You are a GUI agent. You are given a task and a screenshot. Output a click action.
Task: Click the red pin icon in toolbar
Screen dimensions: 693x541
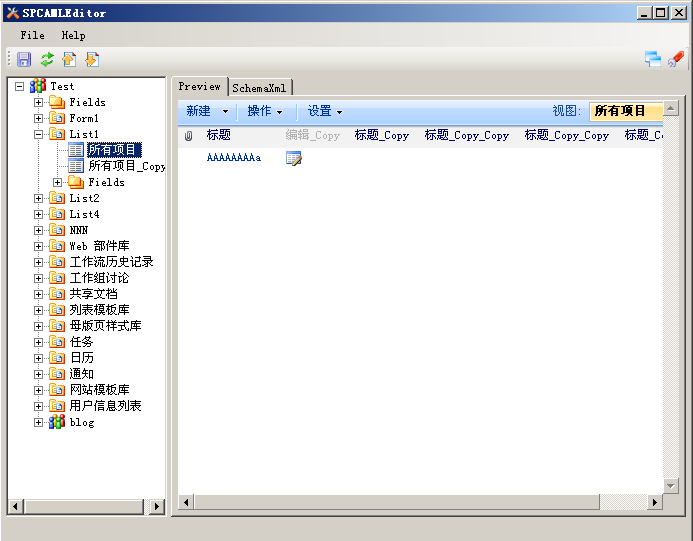click(676, 59)
